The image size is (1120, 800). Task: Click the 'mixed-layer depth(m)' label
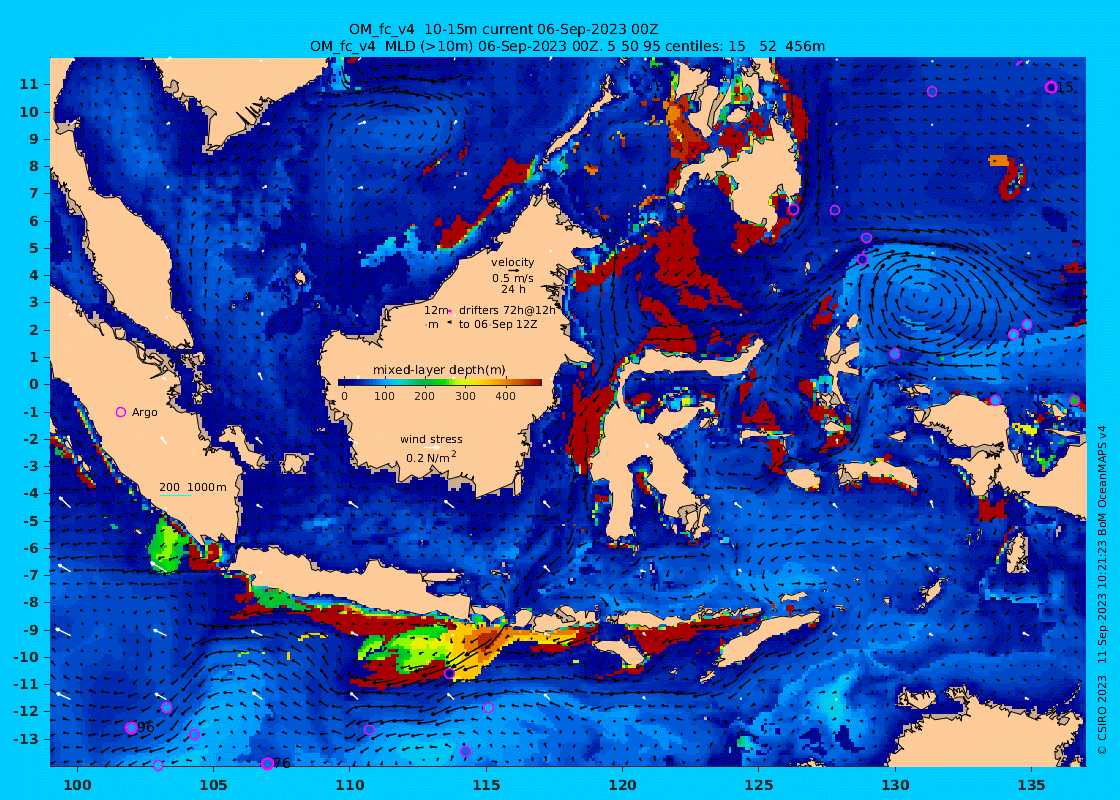tap(439, 370)
